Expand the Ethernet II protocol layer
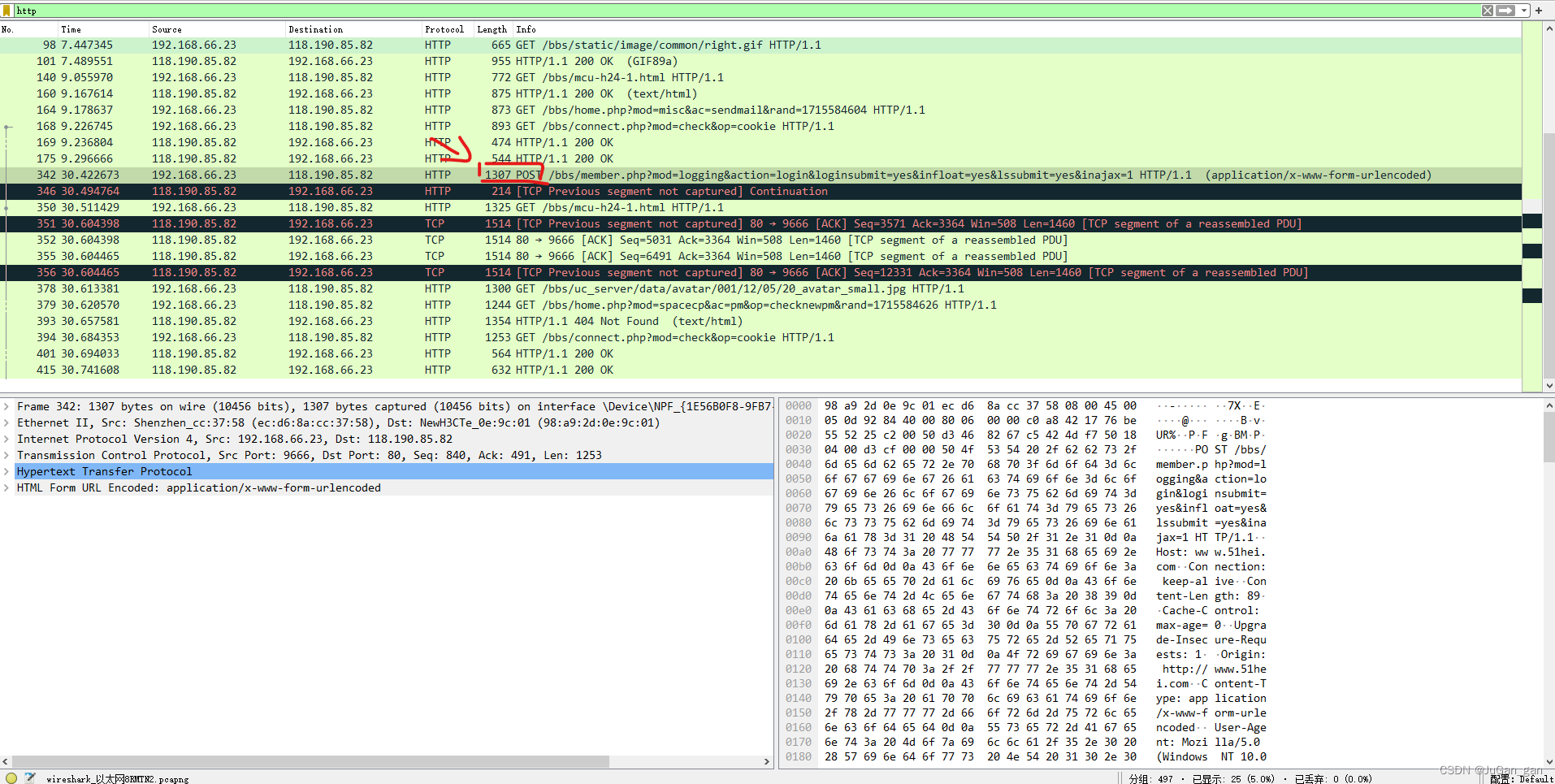The height and width of the screenshot is (784, 1555). coord(6,422)
